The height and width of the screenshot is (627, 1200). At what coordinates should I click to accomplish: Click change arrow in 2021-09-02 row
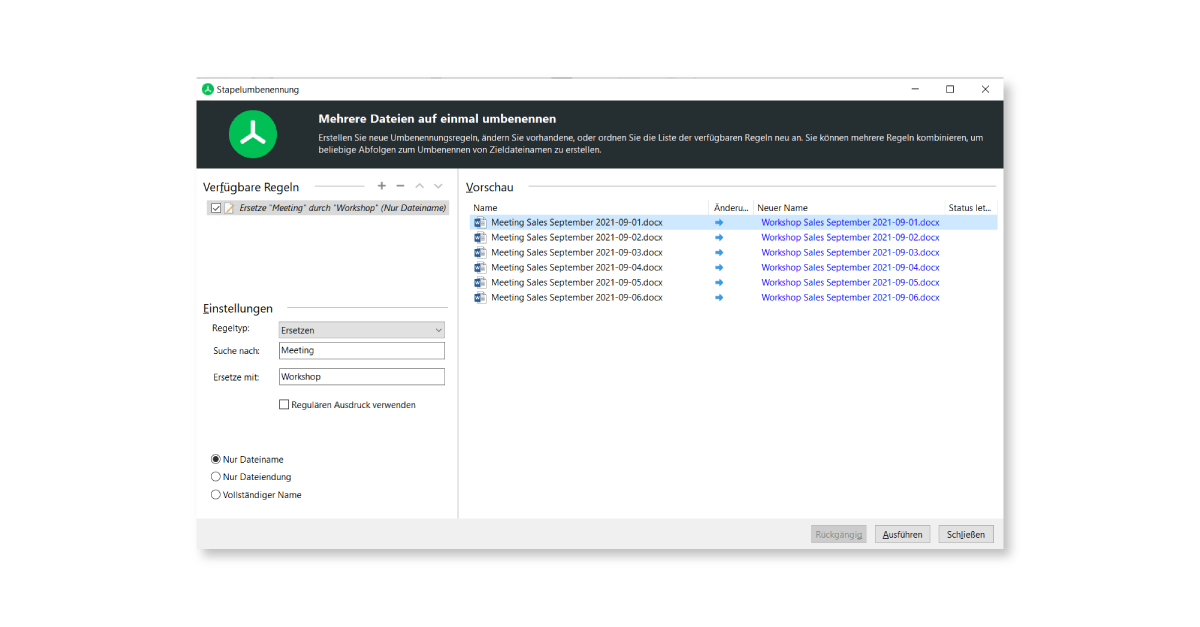point(719,238)
